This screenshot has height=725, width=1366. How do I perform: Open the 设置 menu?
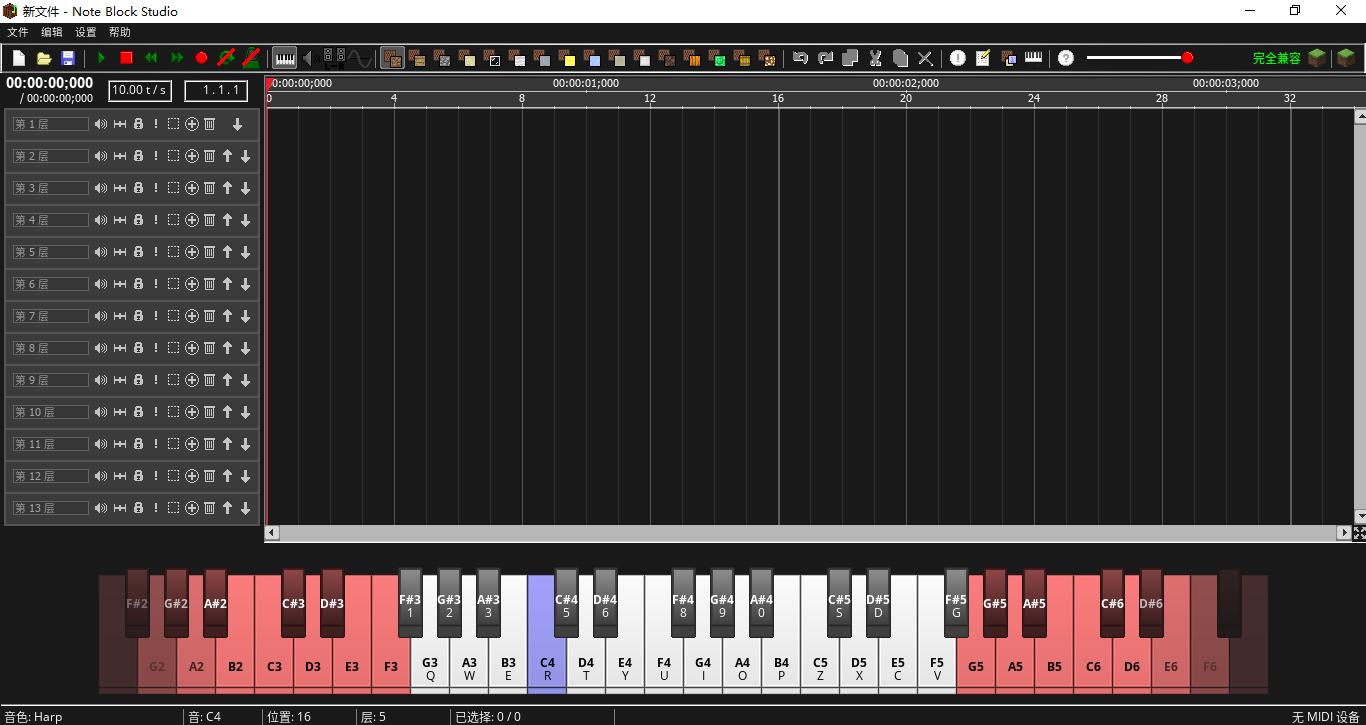(86, 32)
